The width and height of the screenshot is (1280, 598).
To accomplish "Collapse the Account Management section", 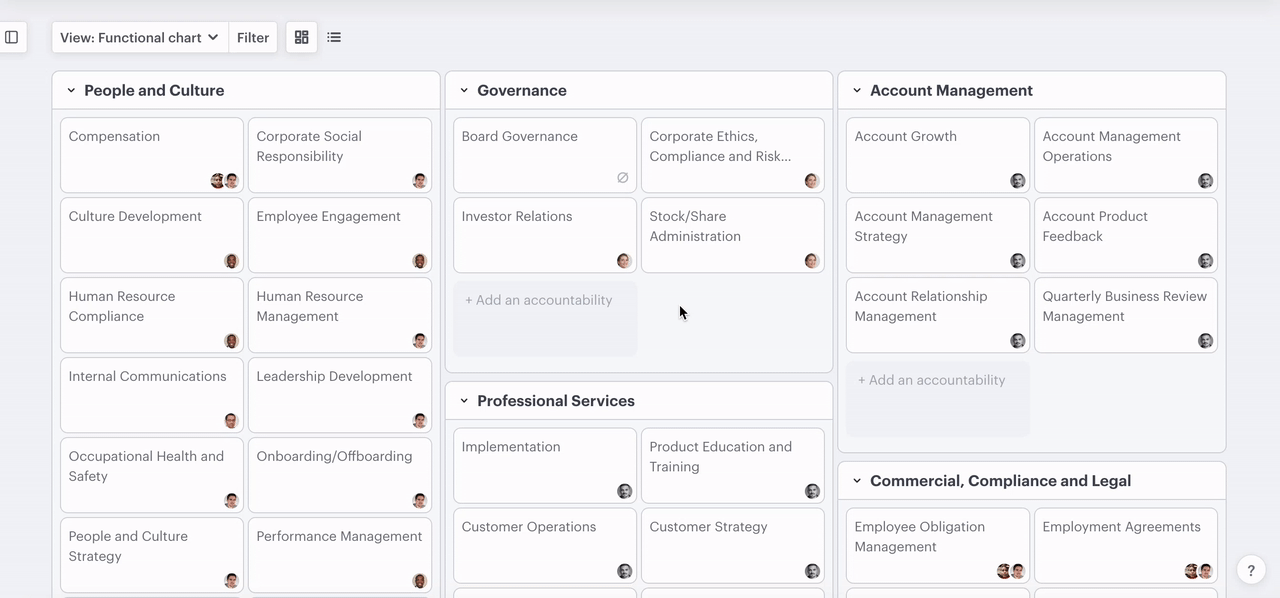I will click(x=857, y=91).
